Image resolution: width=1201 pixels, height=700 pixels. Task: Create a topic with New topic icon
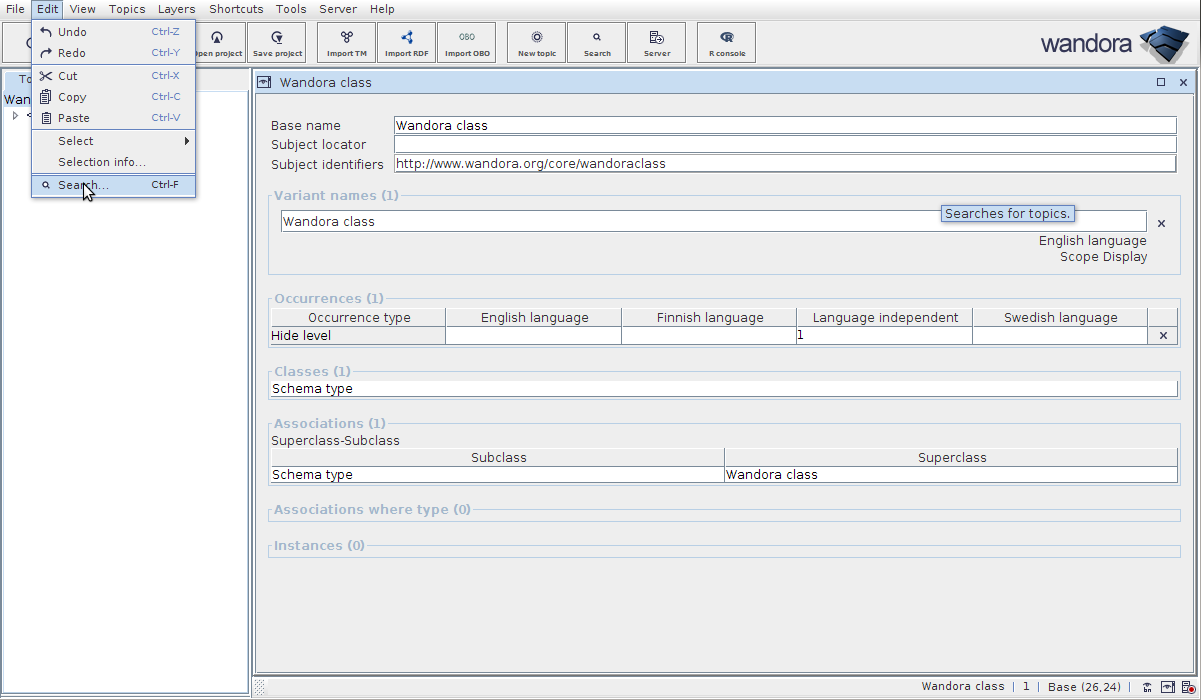pos(537,42)
